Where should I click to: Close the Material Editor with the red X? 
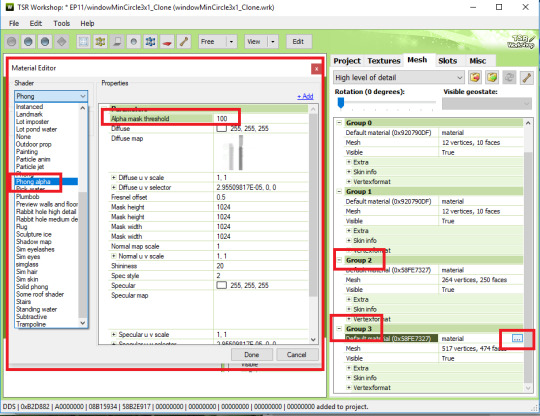point(316,69)
